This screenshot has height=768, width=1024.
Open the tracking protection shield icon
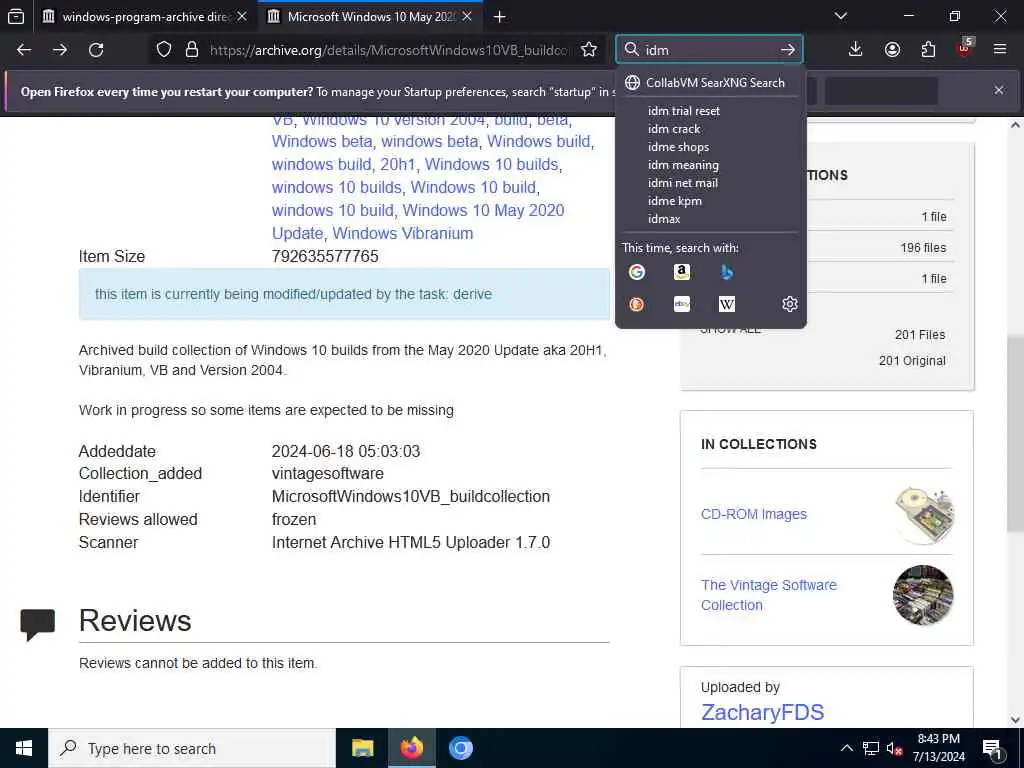pyautogui.click(x=164, y=50)
